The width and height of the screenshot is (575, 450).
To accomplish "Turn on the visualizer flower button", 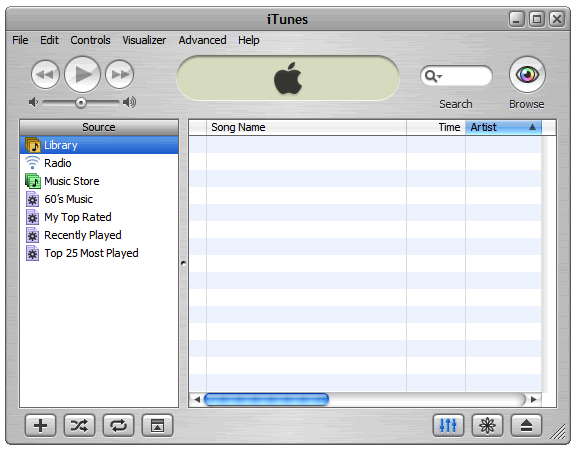I will click(487, 425).
